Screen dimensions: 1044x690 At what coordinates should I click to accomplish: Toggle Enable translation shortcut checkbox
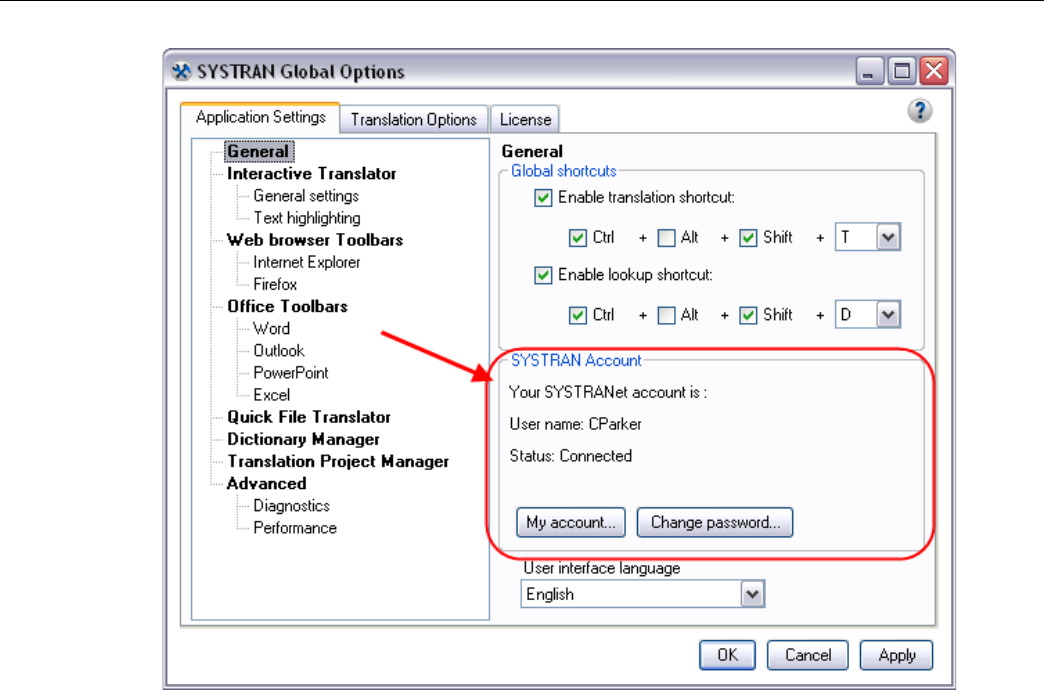(x=543, y=198)
